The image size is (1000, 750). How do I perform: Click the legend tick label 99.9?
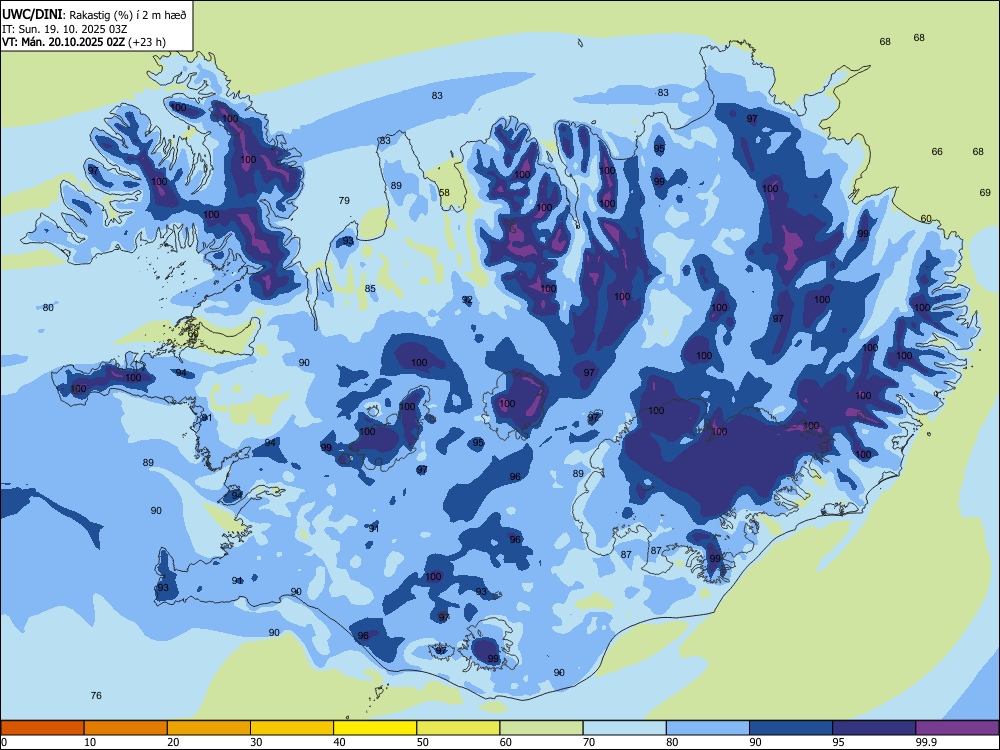coord(926,742)
